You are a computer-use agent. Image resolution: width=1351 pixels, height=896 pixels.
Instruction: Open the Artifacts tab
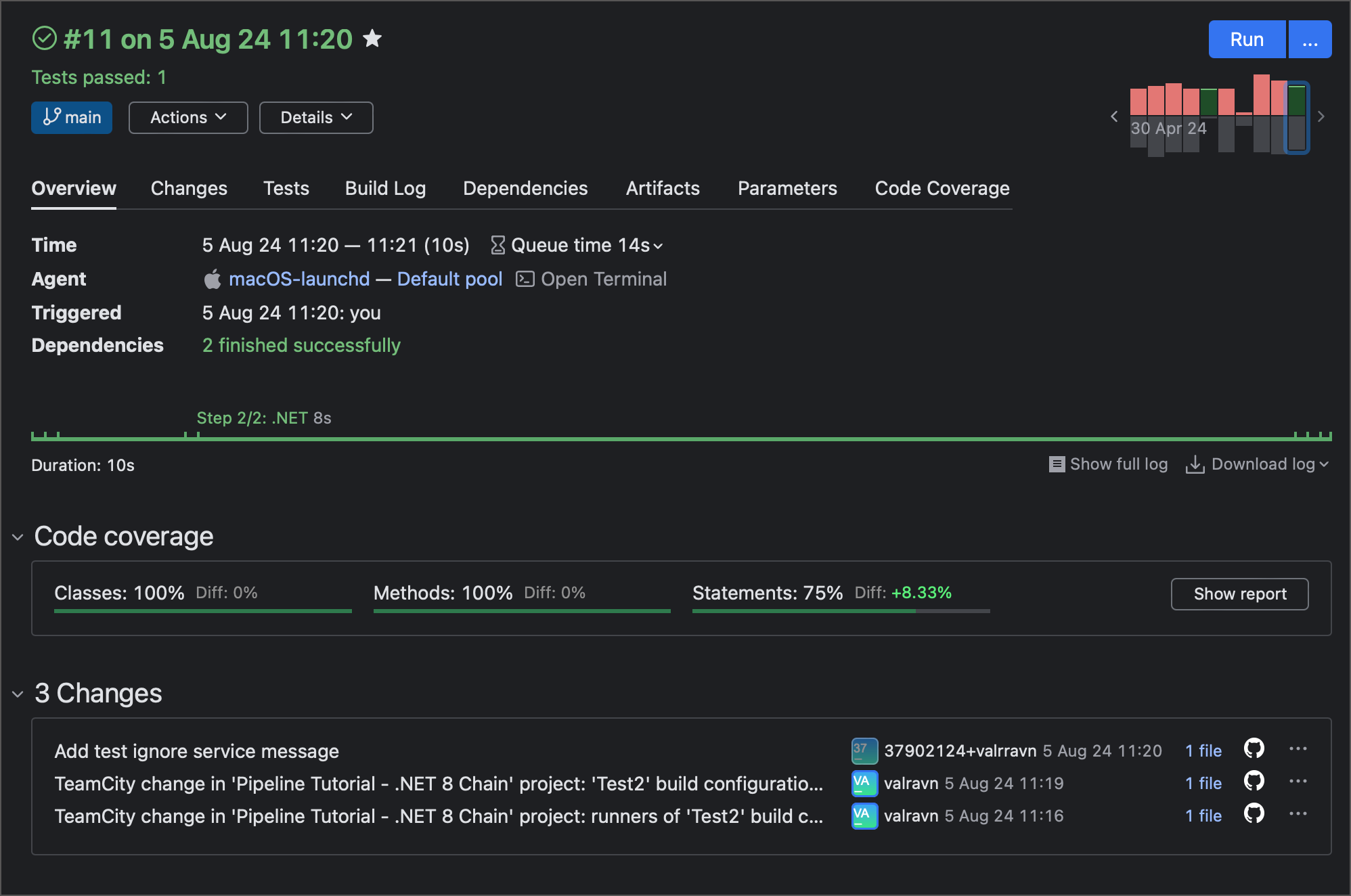(663, 188)
